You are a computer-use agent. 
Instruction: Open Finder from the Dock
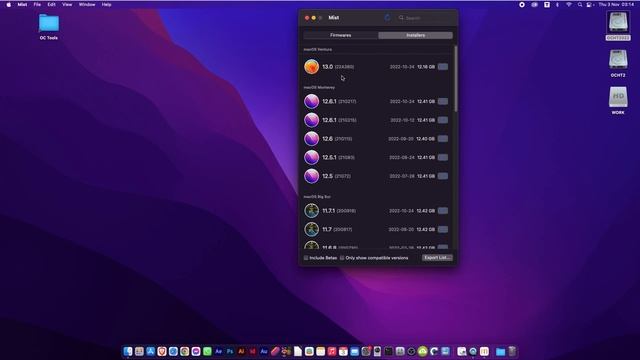pyautogui.click(x=128, y=351)
